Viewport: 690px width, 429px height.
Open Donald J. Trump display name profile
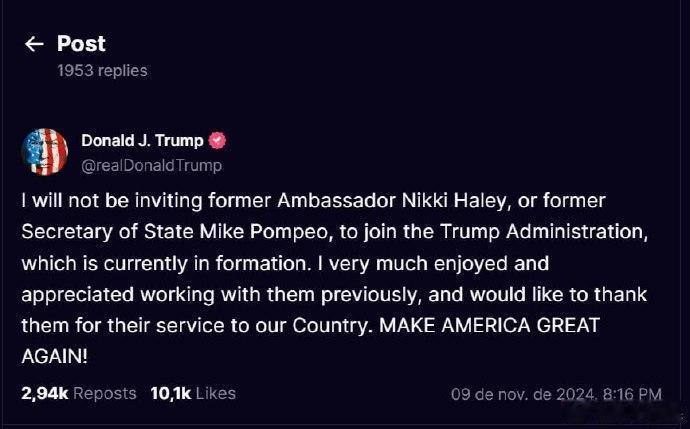click(142, 140)
